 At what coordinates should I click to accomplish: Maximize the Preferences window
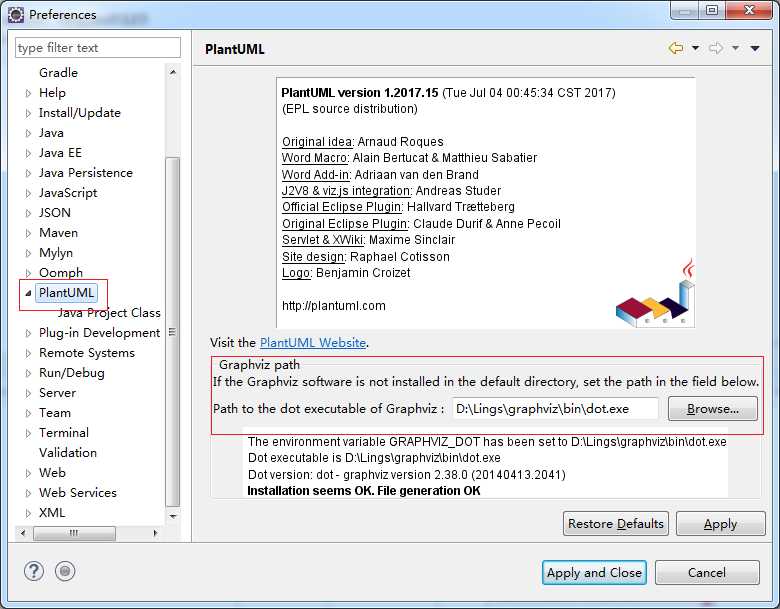coord(712,10)
